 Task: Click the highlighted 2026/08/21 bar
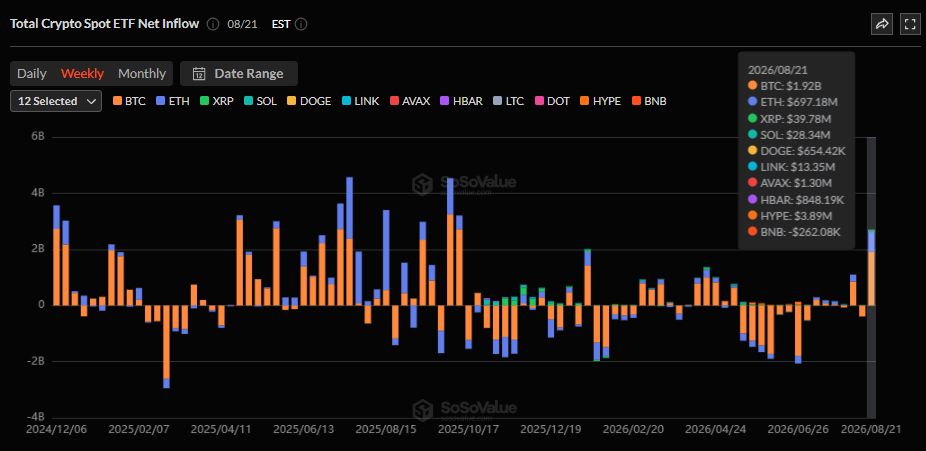tap(871, 267)
